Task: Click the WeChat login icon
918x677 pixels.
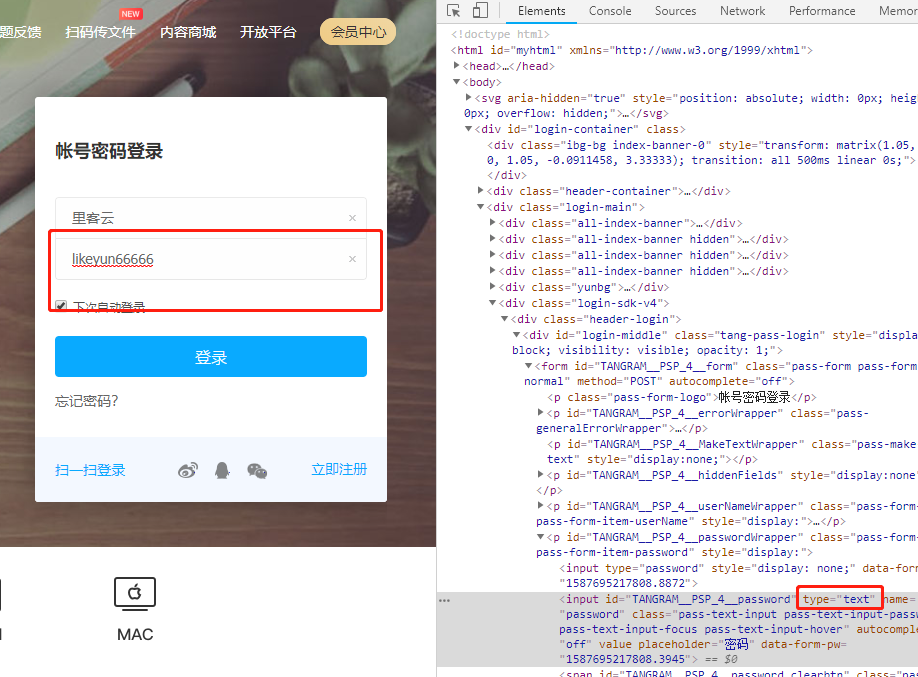Action: [x=257, y=470]
